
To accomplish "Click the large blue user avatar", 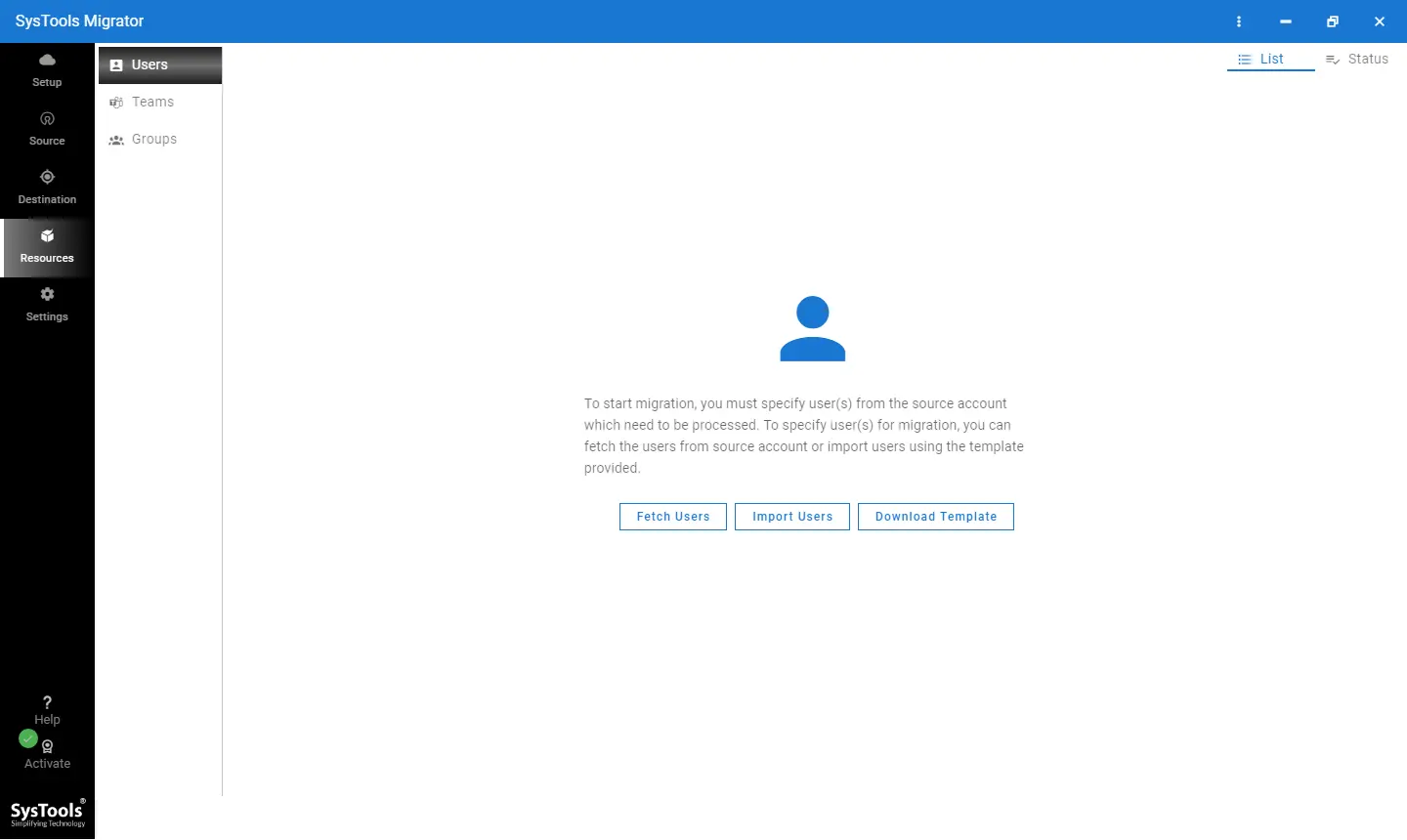I will pyautogui.click(x=813, y=329).
